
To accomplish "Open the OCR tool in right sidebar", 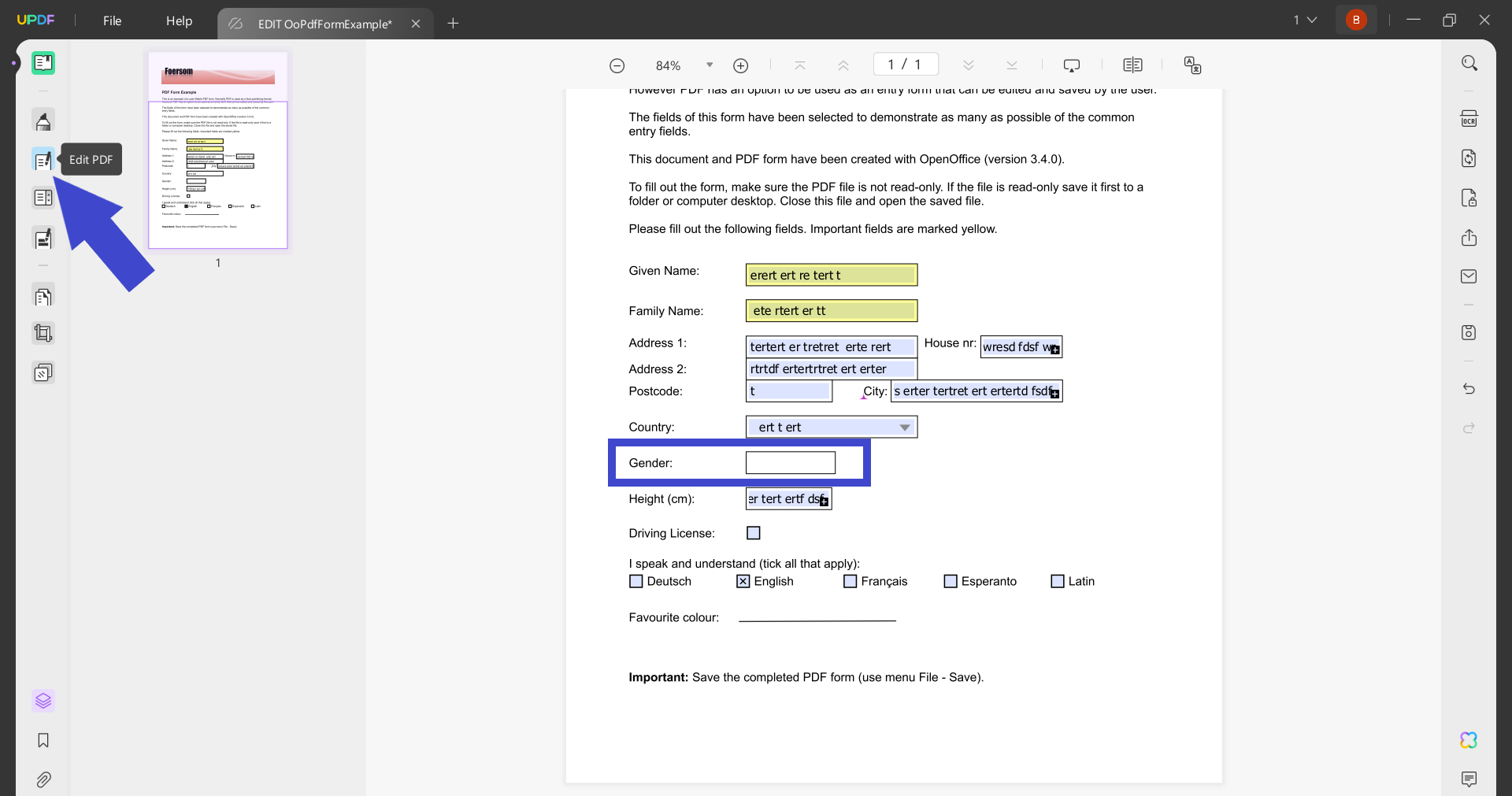I will tap(1469, 118).
